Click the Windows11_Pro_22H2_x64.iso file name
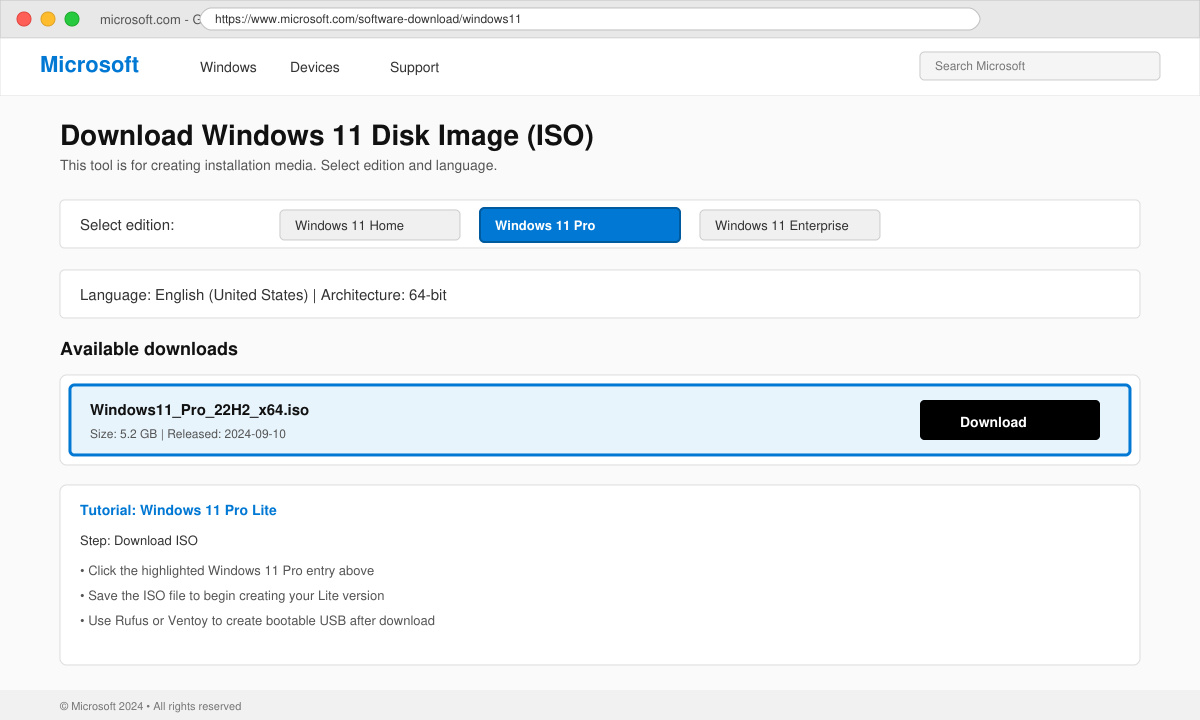 click(x=199, y=410)
